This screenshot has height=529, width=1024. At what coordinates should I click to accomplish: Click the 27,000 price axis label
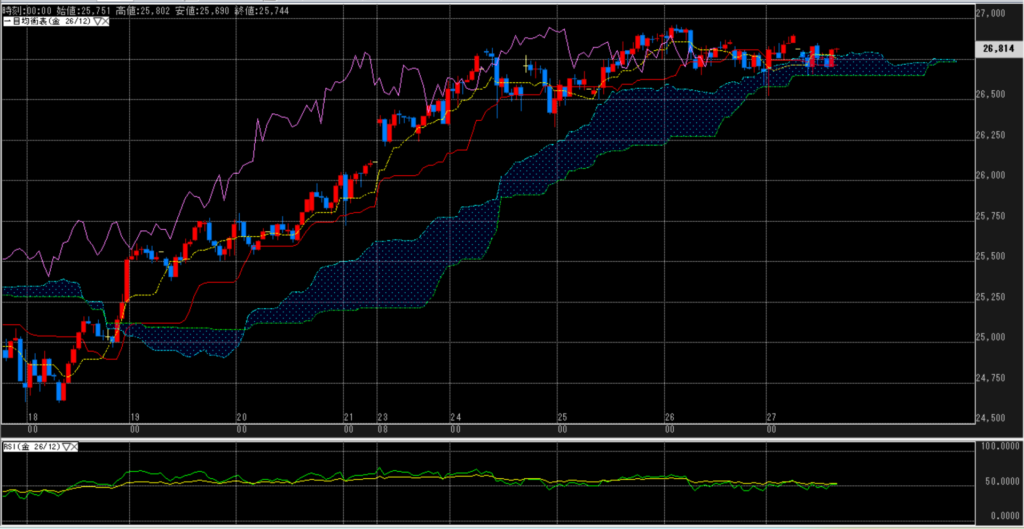(993, 13)
